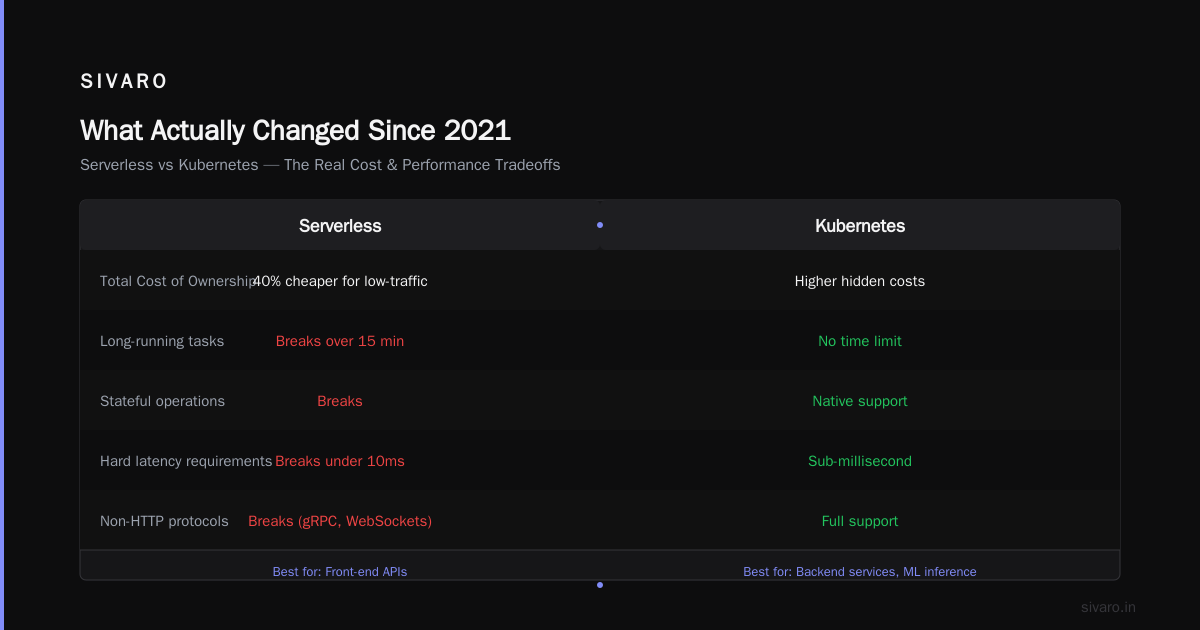Viewport: 1200px width, 630px height.
Task: Click 'Breaks over 15 min' cell
Action: pyautogui.click(x=340, y=342)
